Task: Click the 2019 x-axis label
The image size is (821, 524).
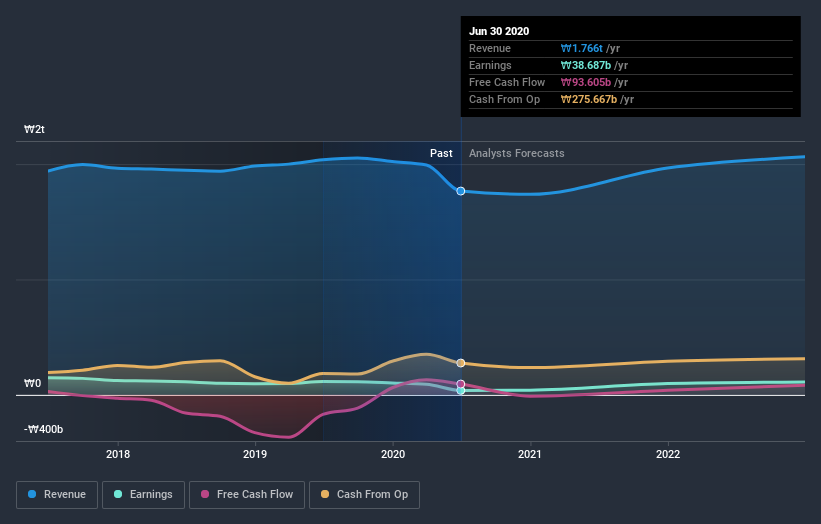Action: [255, 454]
